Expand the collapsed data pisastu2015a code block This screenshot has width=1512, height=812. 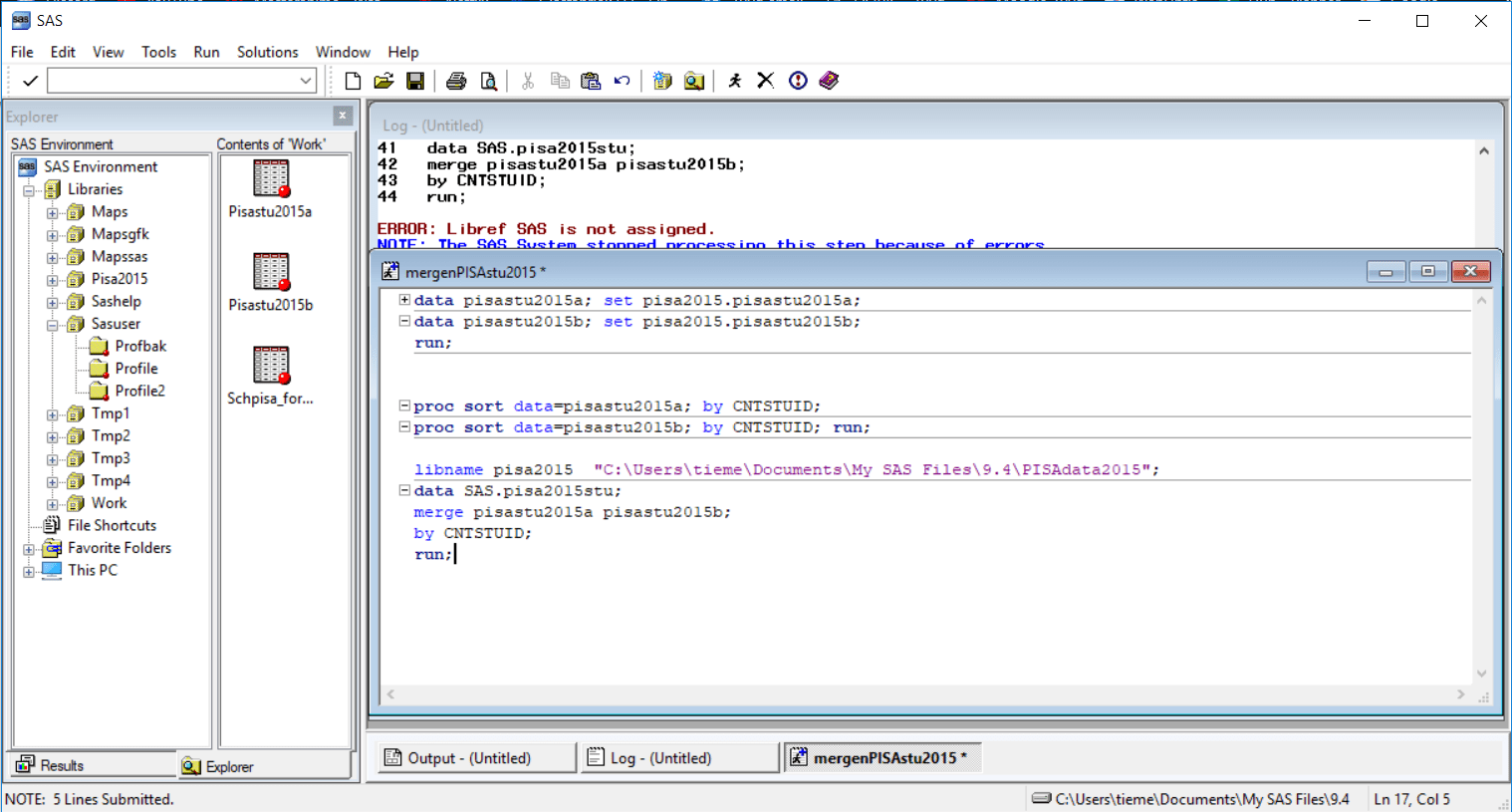[x=404, y=299]
